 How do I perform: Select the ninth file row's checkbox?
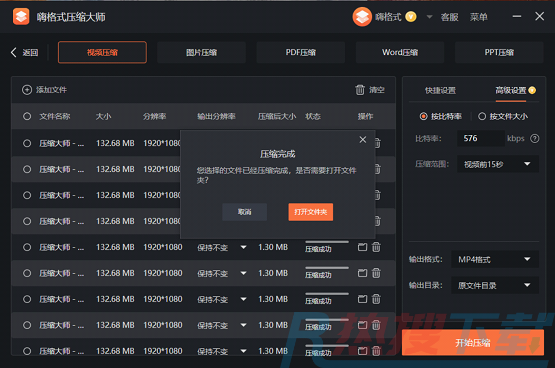(27, 351)
